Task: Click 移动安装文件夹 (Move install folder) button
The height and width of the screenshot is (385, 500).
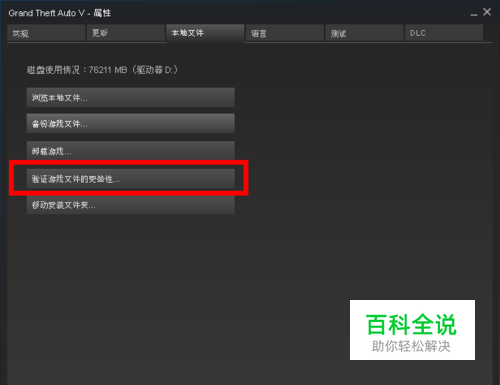Action: (131, 205)
